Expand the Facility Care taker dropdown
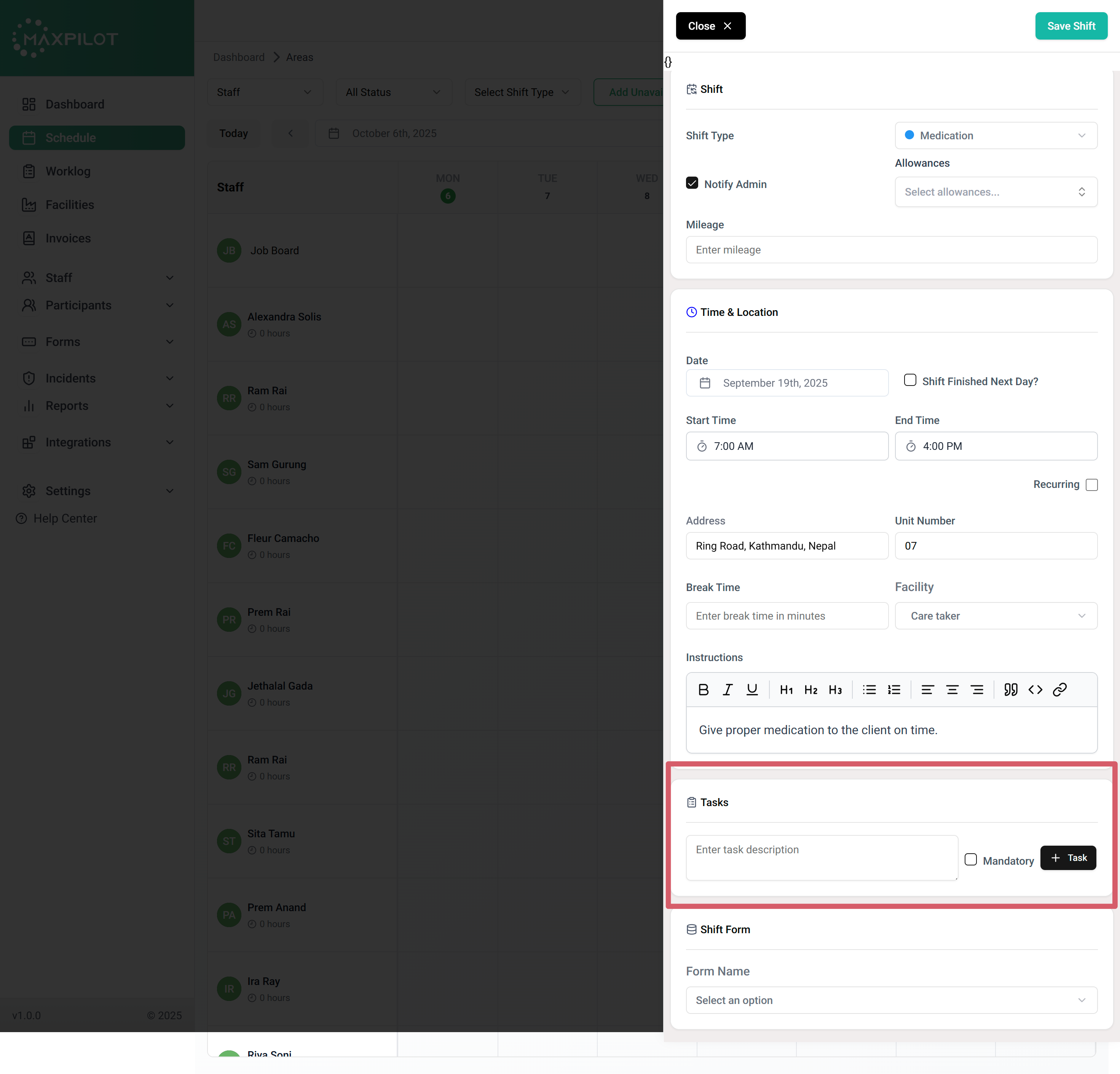Screen dimensions: 1120x1074 point(996,616)
